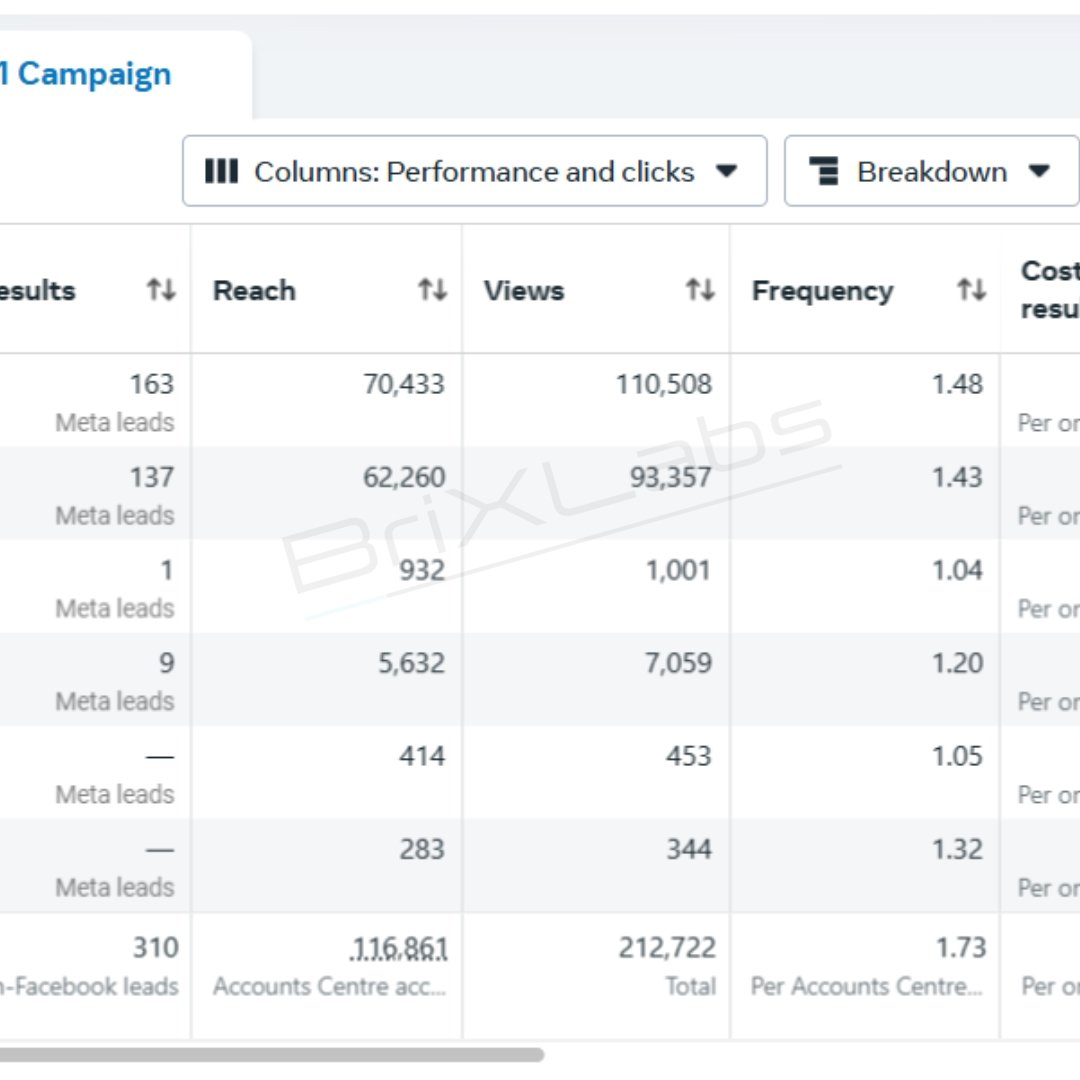The width and height of the screenshot is (1080, 1080).
Task: Switch to the 1 Campaign tab
Action: tap(85, 74)
